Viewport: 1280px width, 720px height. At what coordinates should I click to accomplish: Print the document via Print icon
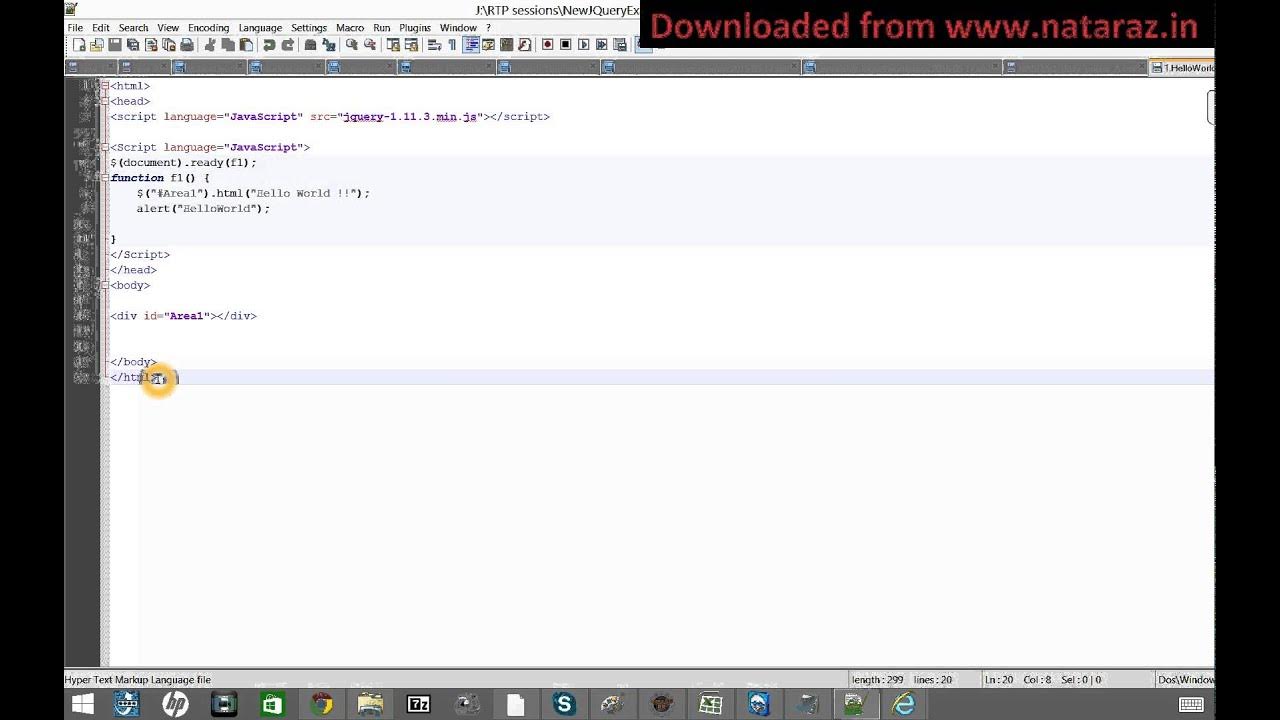click(187, 45)
